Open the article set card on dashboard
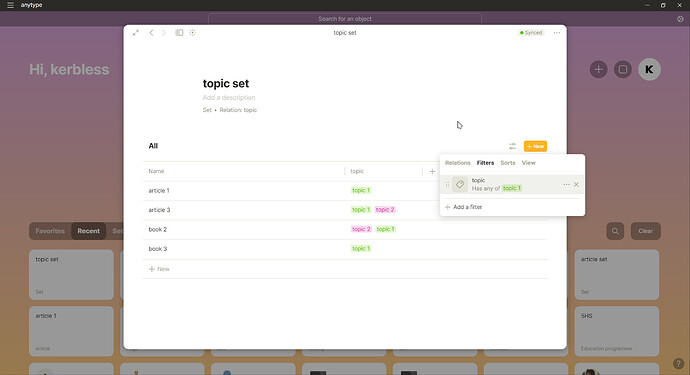 click(617, 275)
